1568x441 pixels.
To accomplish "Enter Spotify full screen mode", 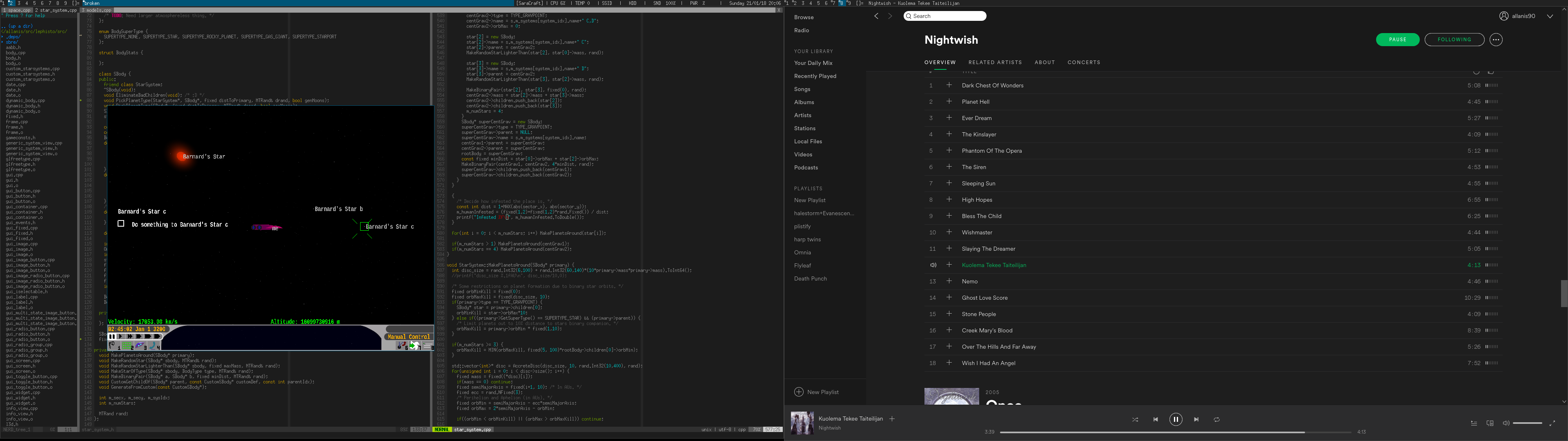I will pos(1552,423).
